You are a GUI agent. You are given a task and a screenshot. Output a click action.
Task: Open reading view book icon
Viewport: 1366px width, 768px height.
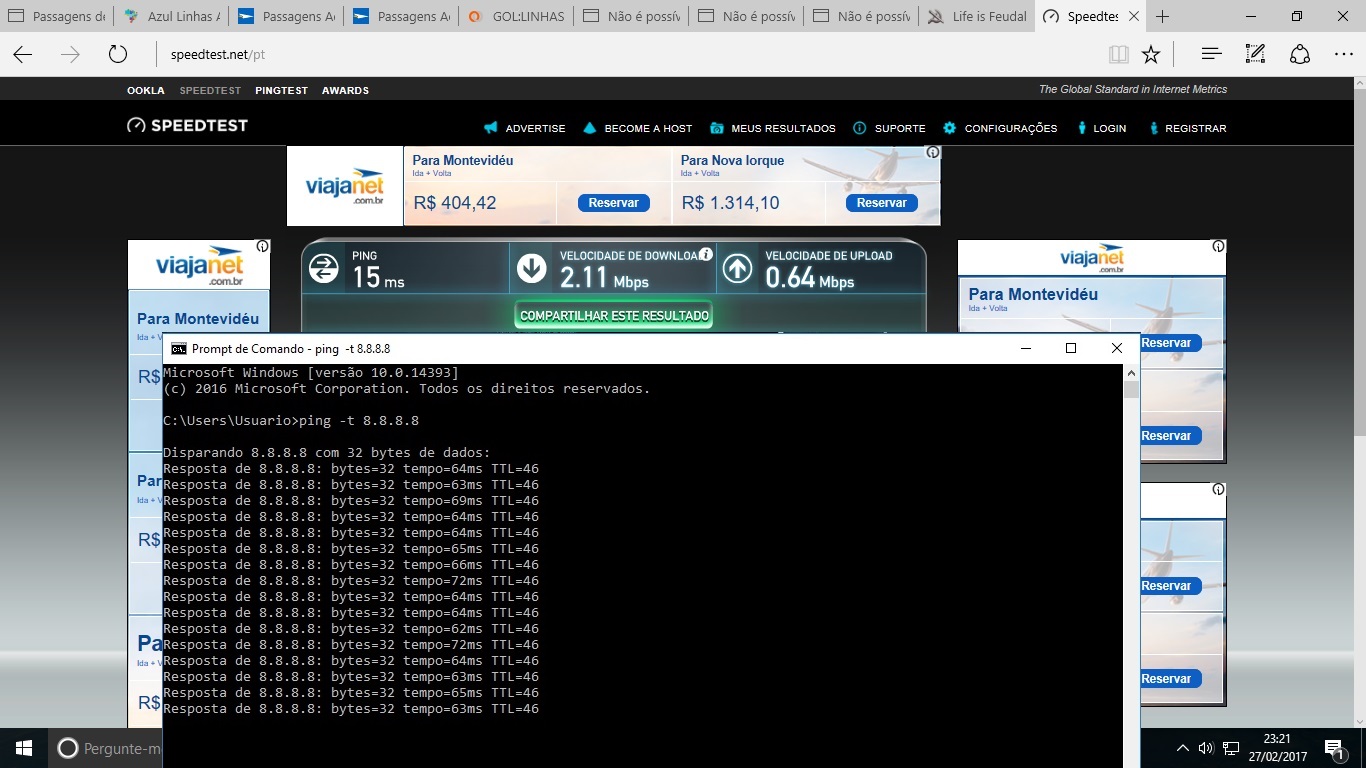coord(1118,55)
